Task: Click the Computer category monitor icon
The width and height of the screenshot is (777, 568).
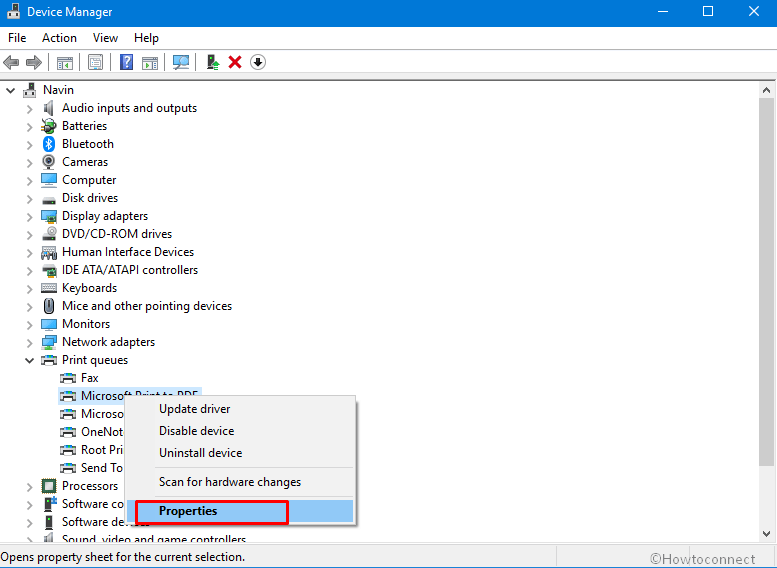Action: [x=49, y=180]
